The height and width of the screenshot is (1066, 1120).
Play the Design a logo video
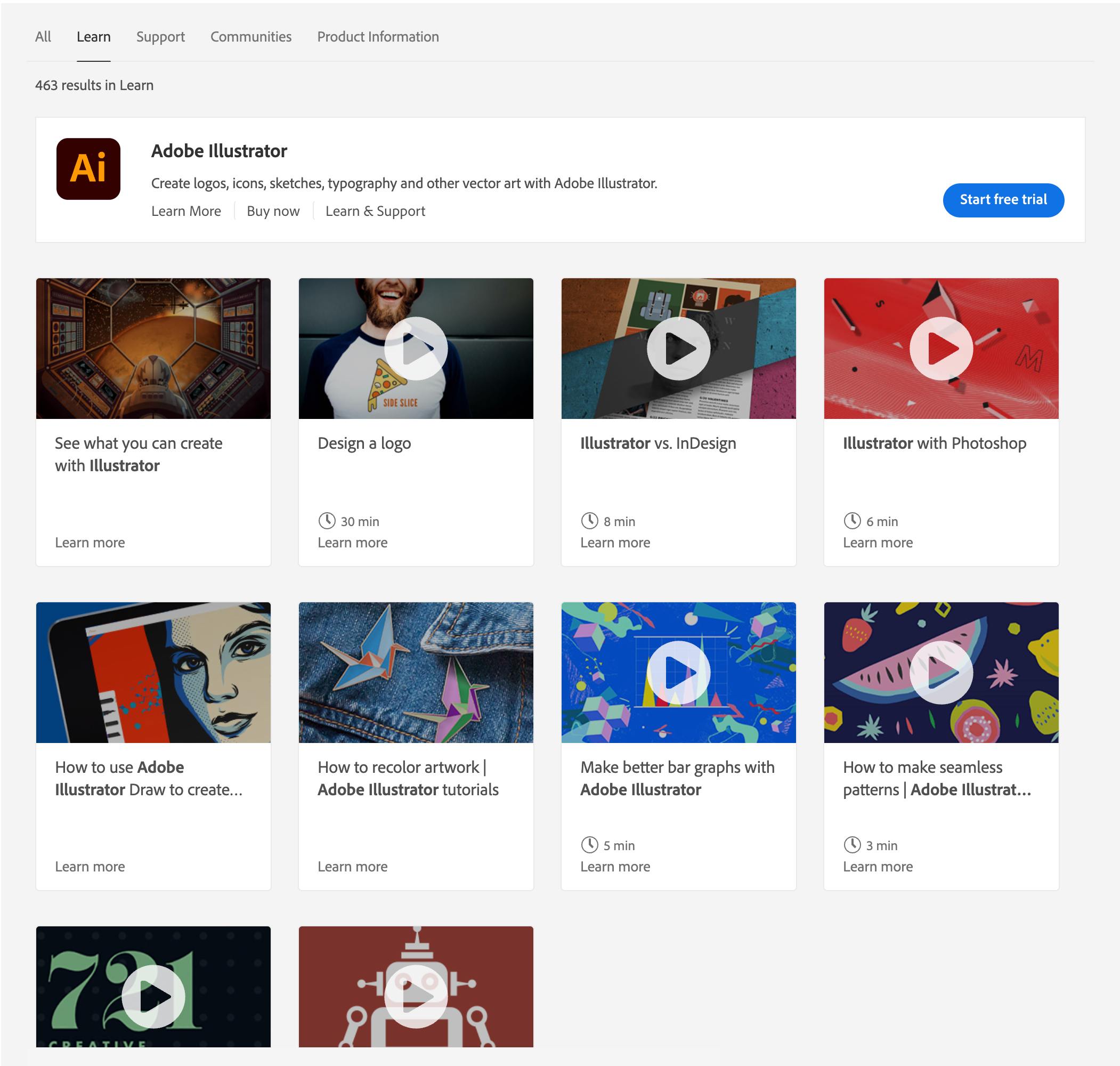coord(416,349)
